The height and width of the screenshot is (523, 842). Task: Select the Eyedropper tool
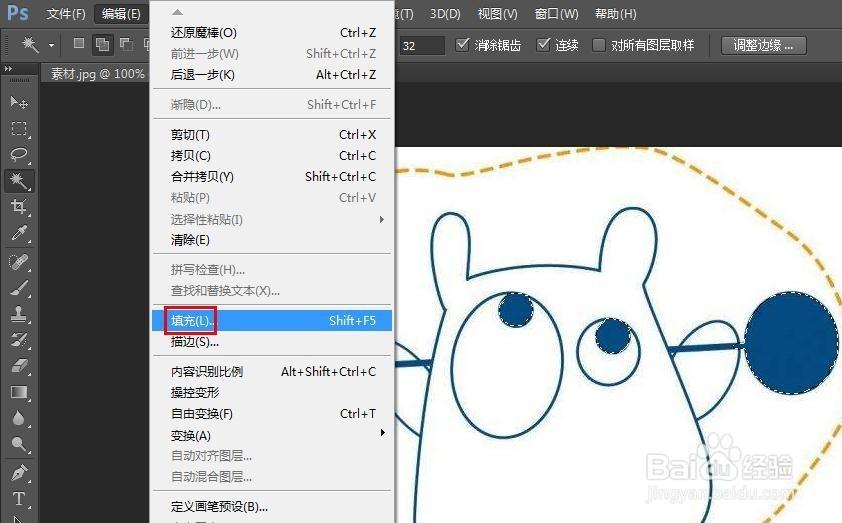pos(19,233)
